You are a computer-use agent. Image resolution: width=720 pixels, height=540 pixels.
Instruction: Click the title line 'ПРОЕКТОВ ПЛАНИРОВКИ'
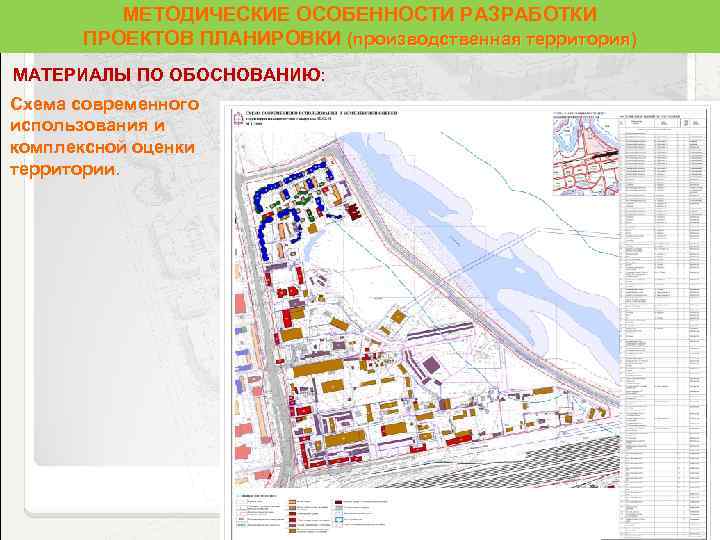[212, 38]
